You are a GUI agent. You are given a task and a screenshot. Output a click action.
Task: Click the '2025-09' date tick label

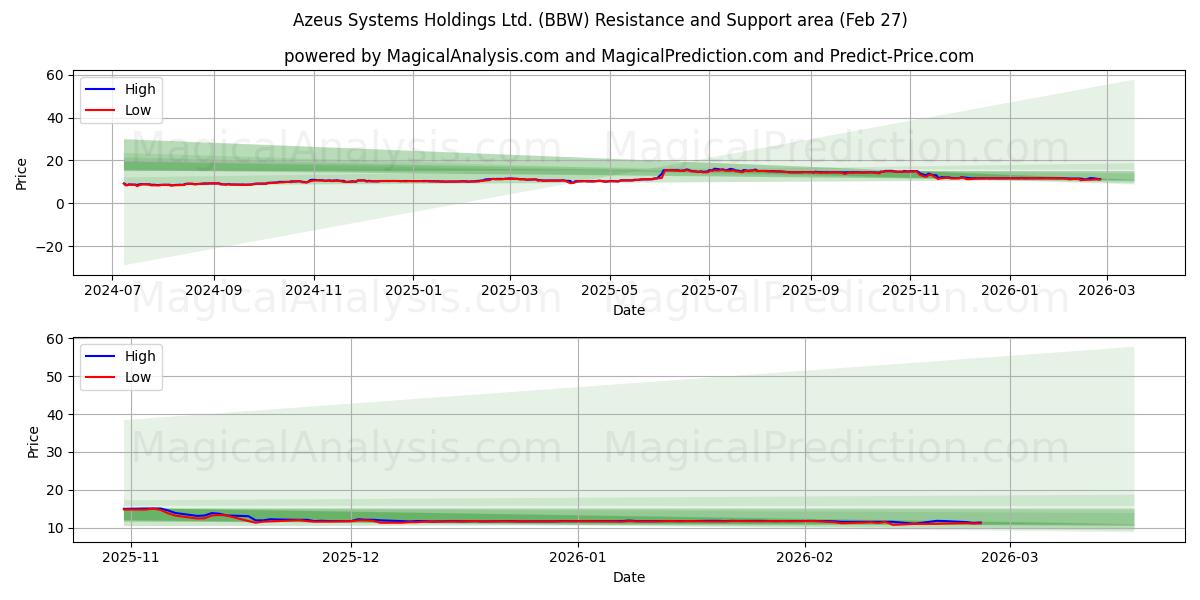click(810, 291)
